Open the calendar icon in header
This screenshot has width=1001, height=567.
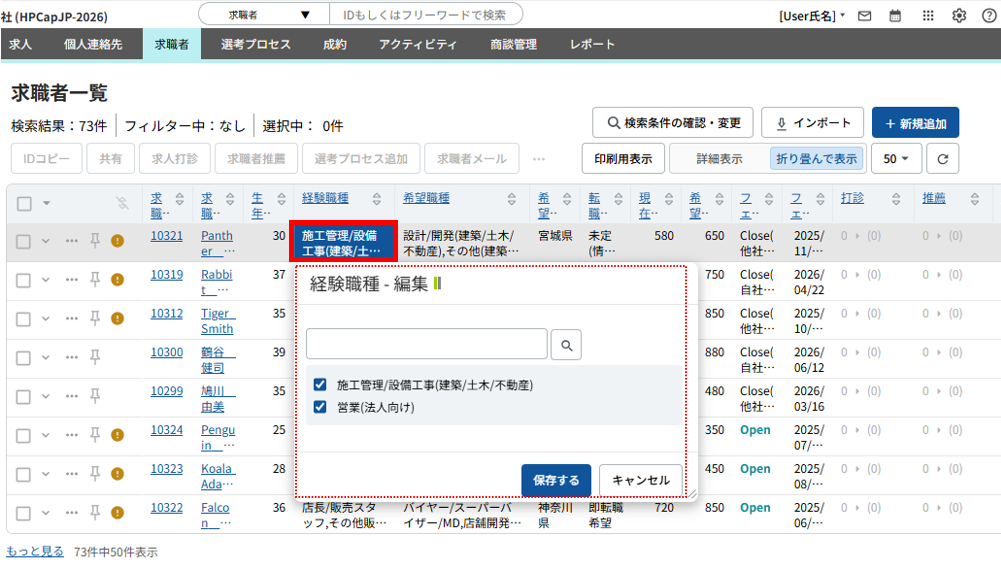tap(895, 15)
